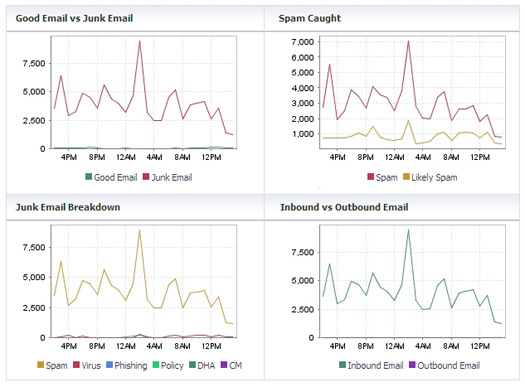Click the Phishing legend label text
Viewport: 525px width, 387px height.
[131, 366]
